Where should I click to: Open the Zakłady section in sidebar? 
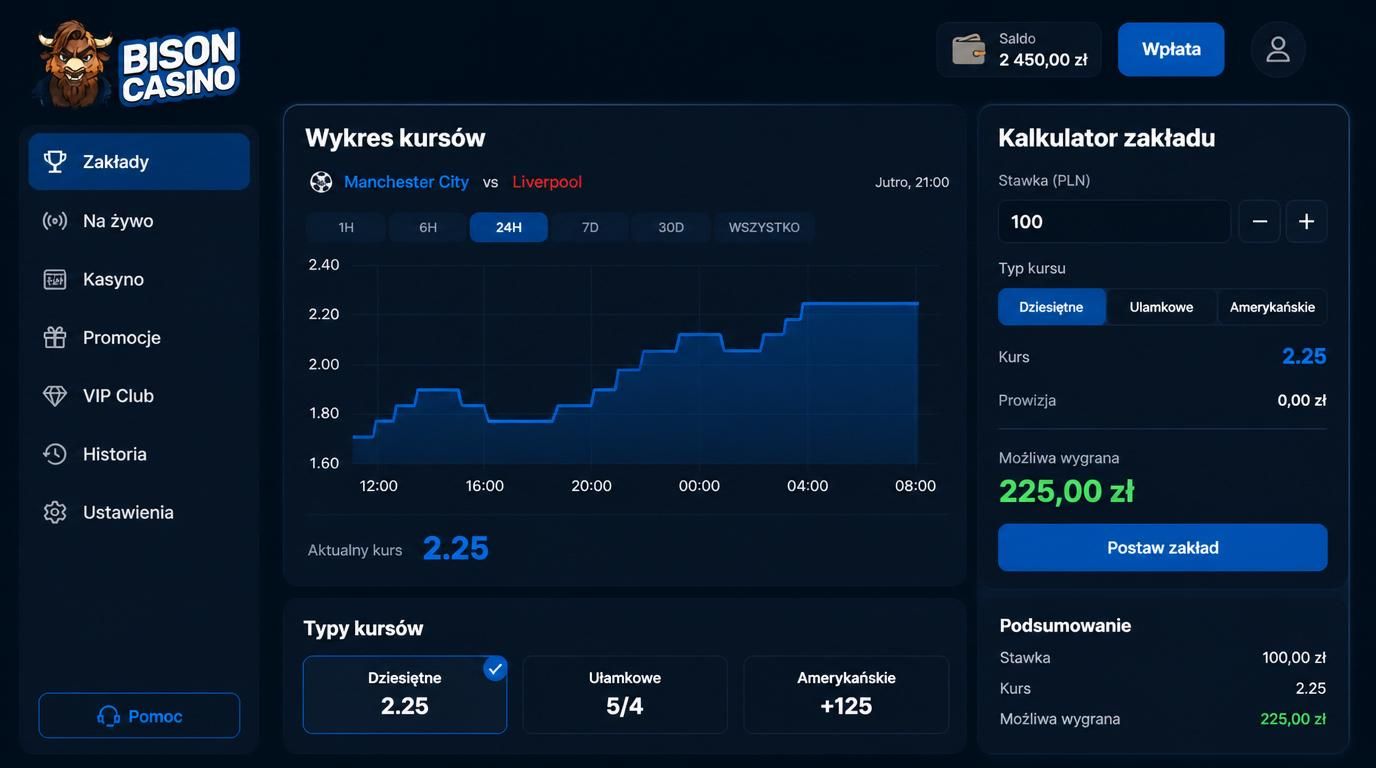(x=139, y=161)
